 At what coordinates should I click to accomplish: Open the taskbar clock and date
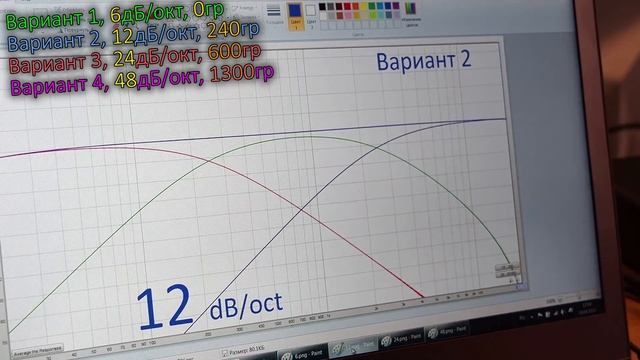point(587,308)
